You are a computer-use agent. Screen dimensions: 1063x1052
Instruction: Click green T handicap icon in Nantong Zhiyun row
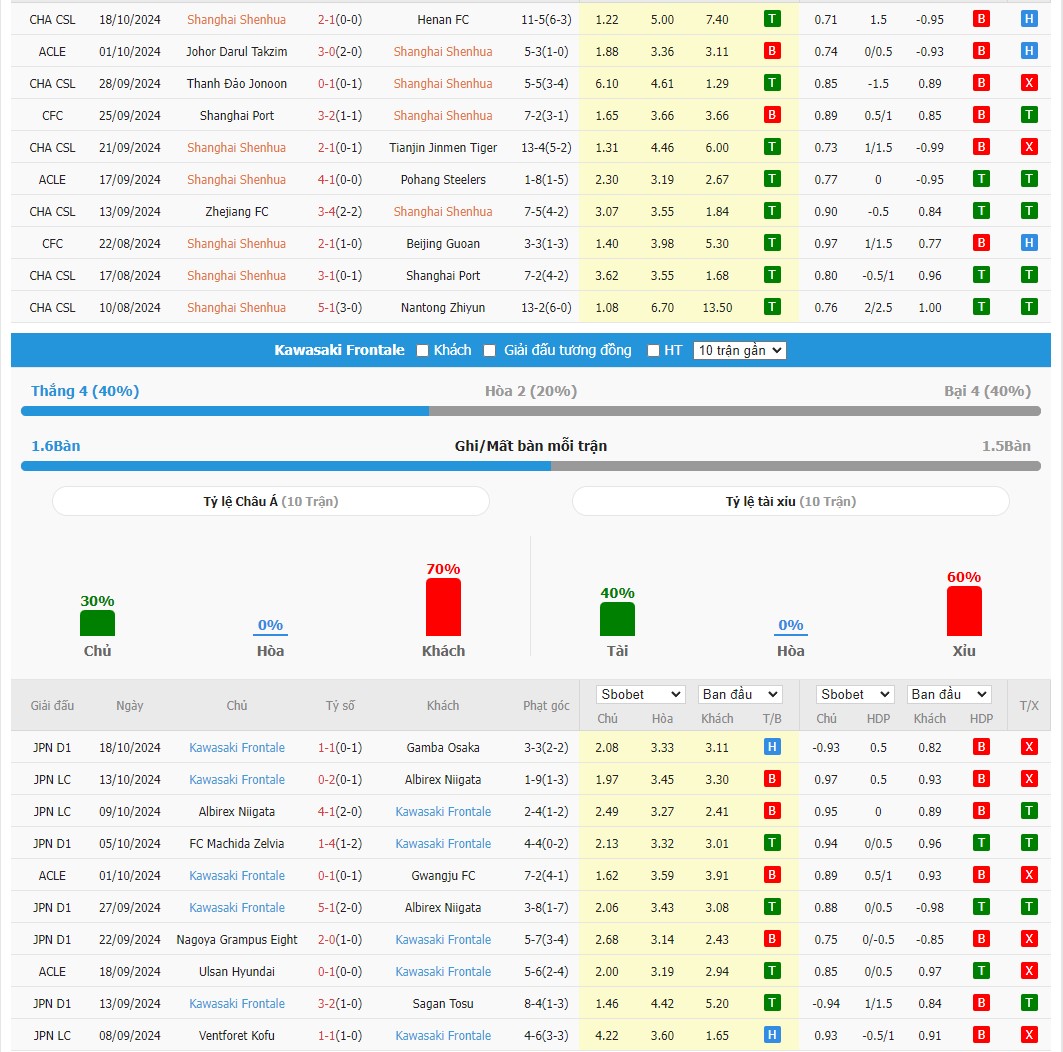[981, 307]
